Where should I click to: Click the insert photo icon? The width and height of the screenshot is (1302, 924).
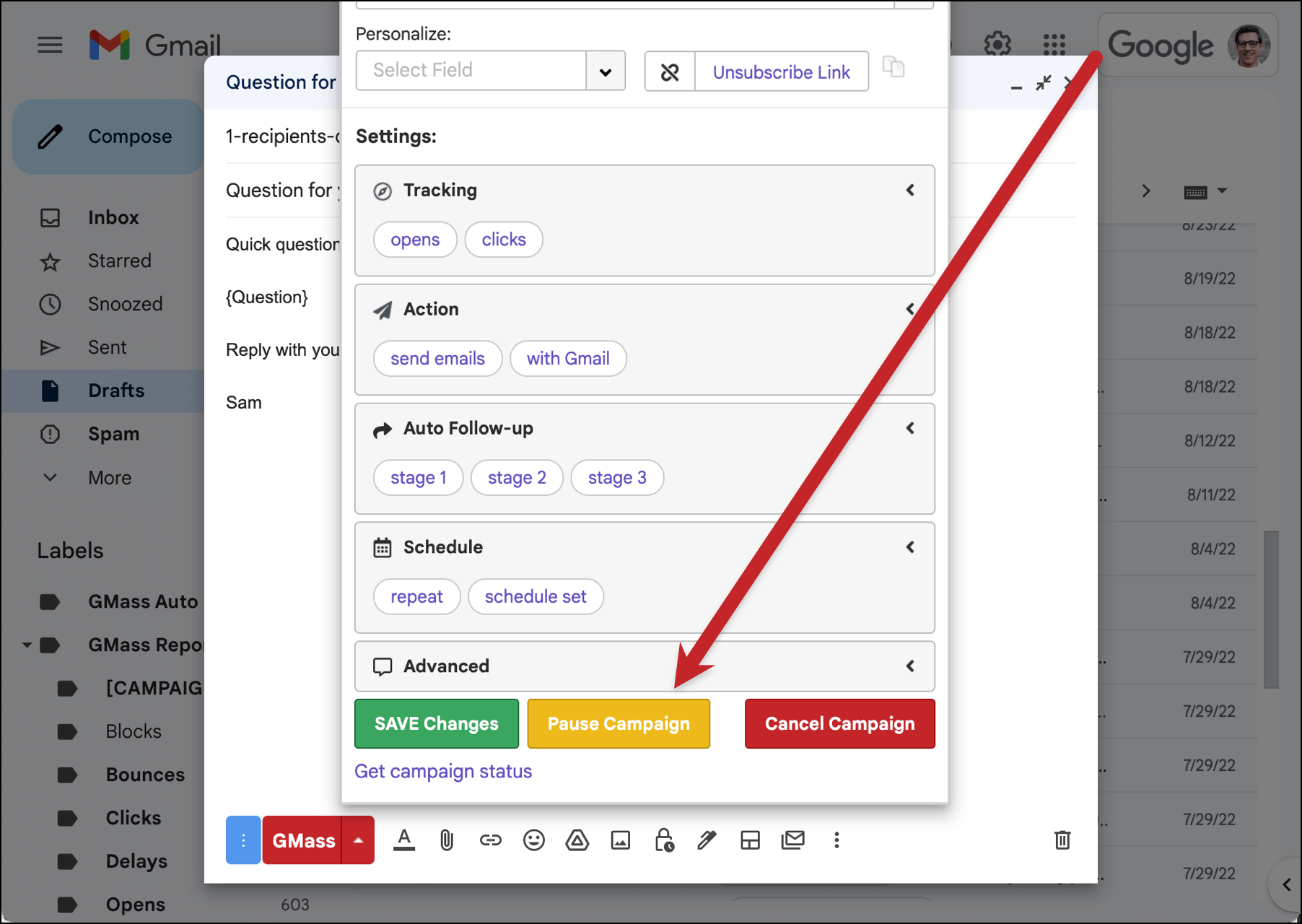coord(621,840)
